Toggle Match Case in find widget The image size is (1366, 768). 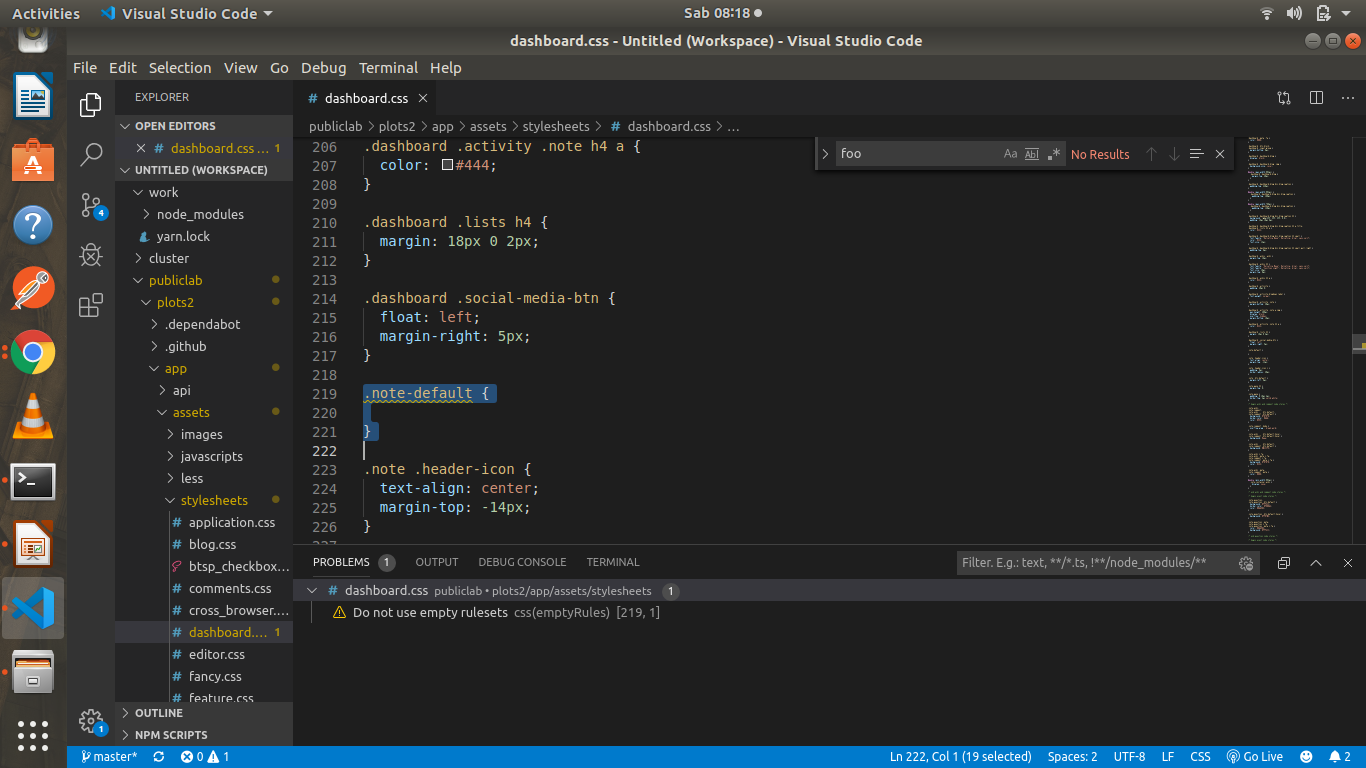pos(1011,154)
